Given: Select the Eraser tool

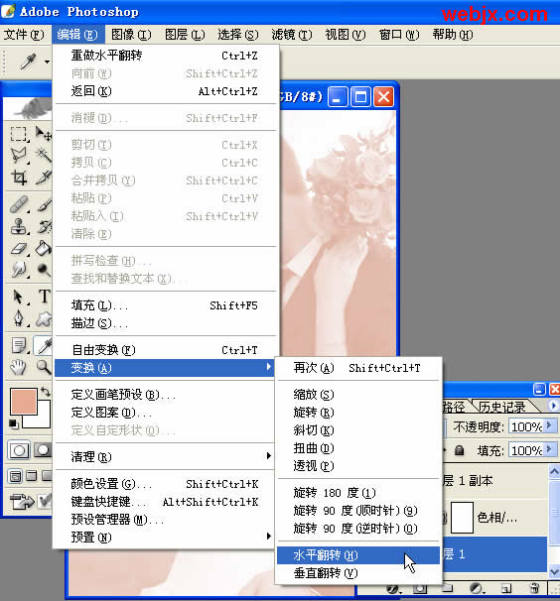Looking at the screenshot, I should [18, 248].
